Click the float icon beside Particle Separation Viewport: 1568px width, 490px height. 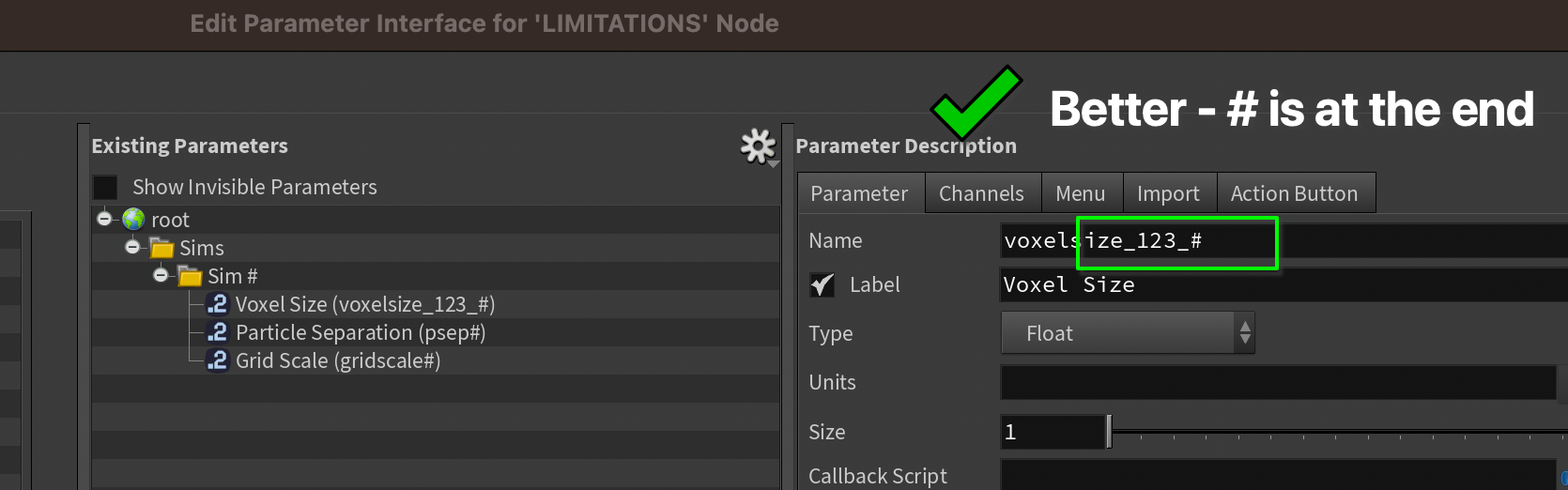[x=217, y=332]
